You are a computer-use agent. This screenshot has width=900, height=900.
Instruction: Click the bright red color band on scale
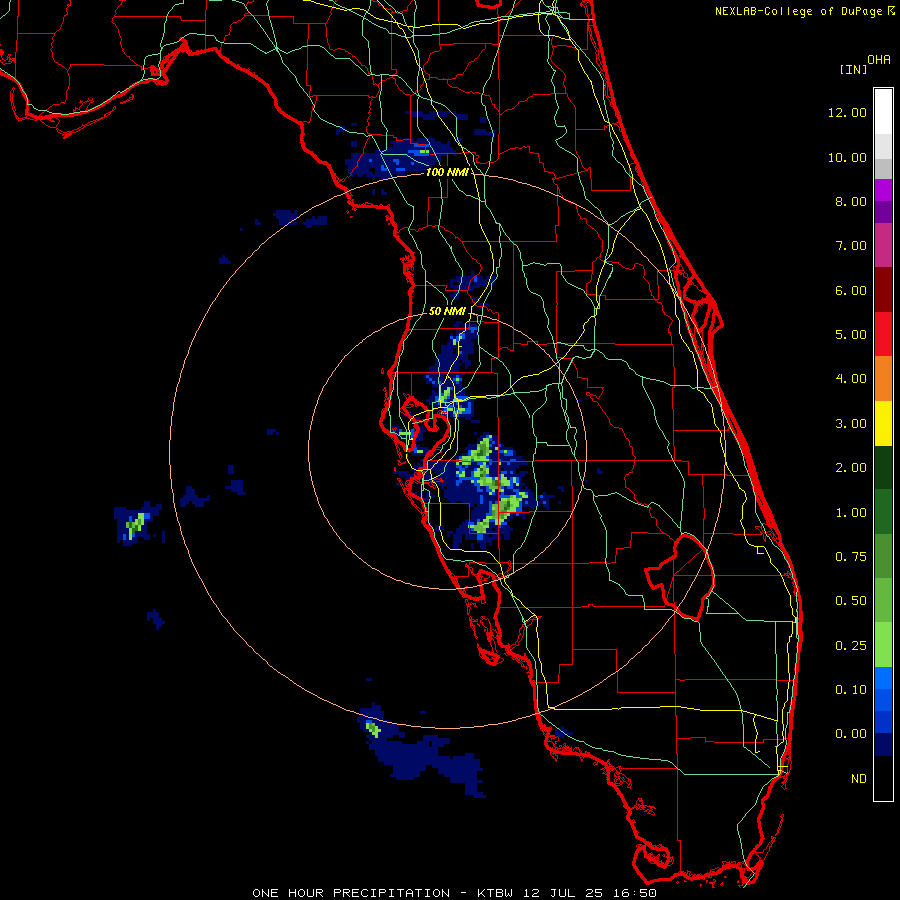[x=883, y=334]
